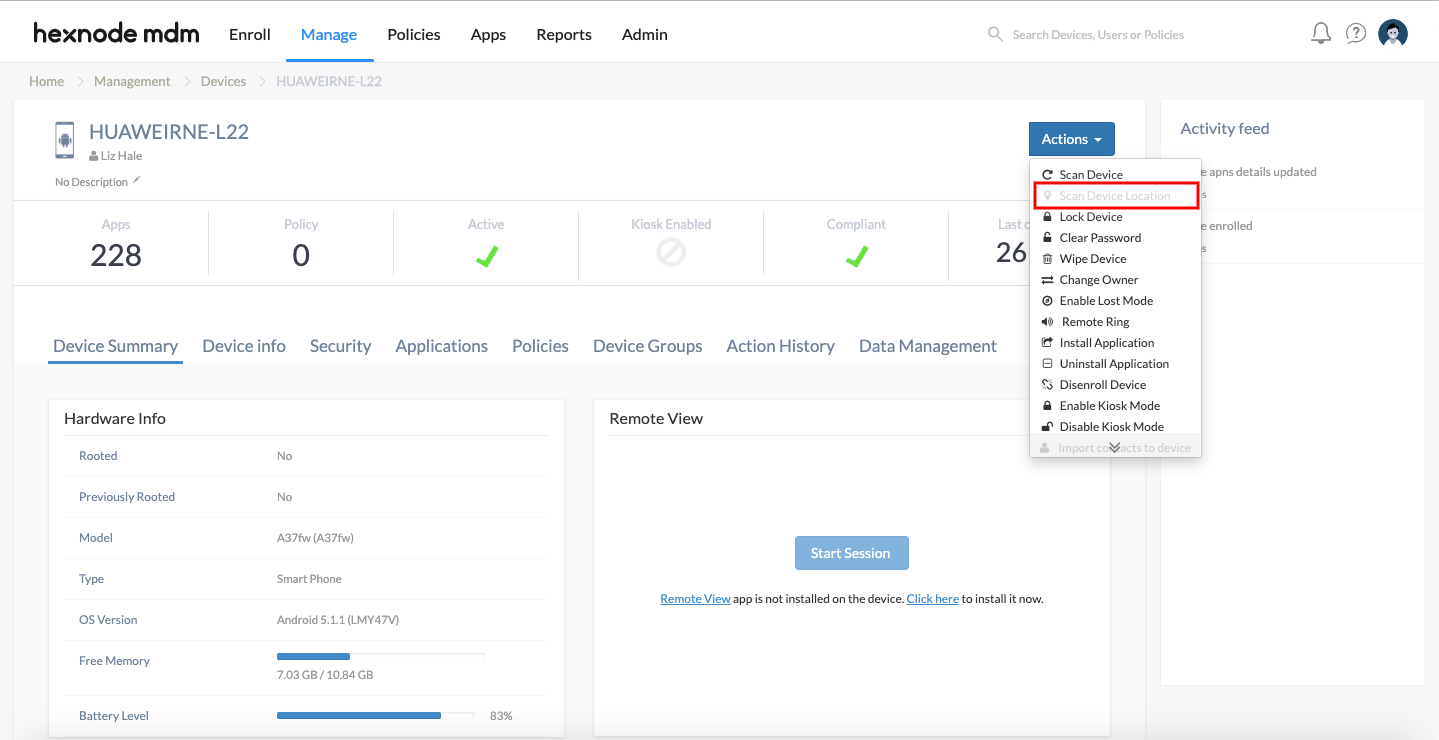Click here link to install Remote View app

(x=932, y=598)
